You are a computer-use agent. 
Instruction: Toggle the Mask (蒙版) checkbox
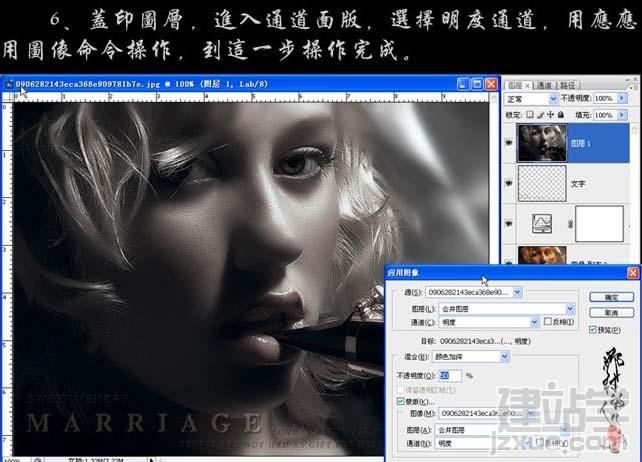400,401
